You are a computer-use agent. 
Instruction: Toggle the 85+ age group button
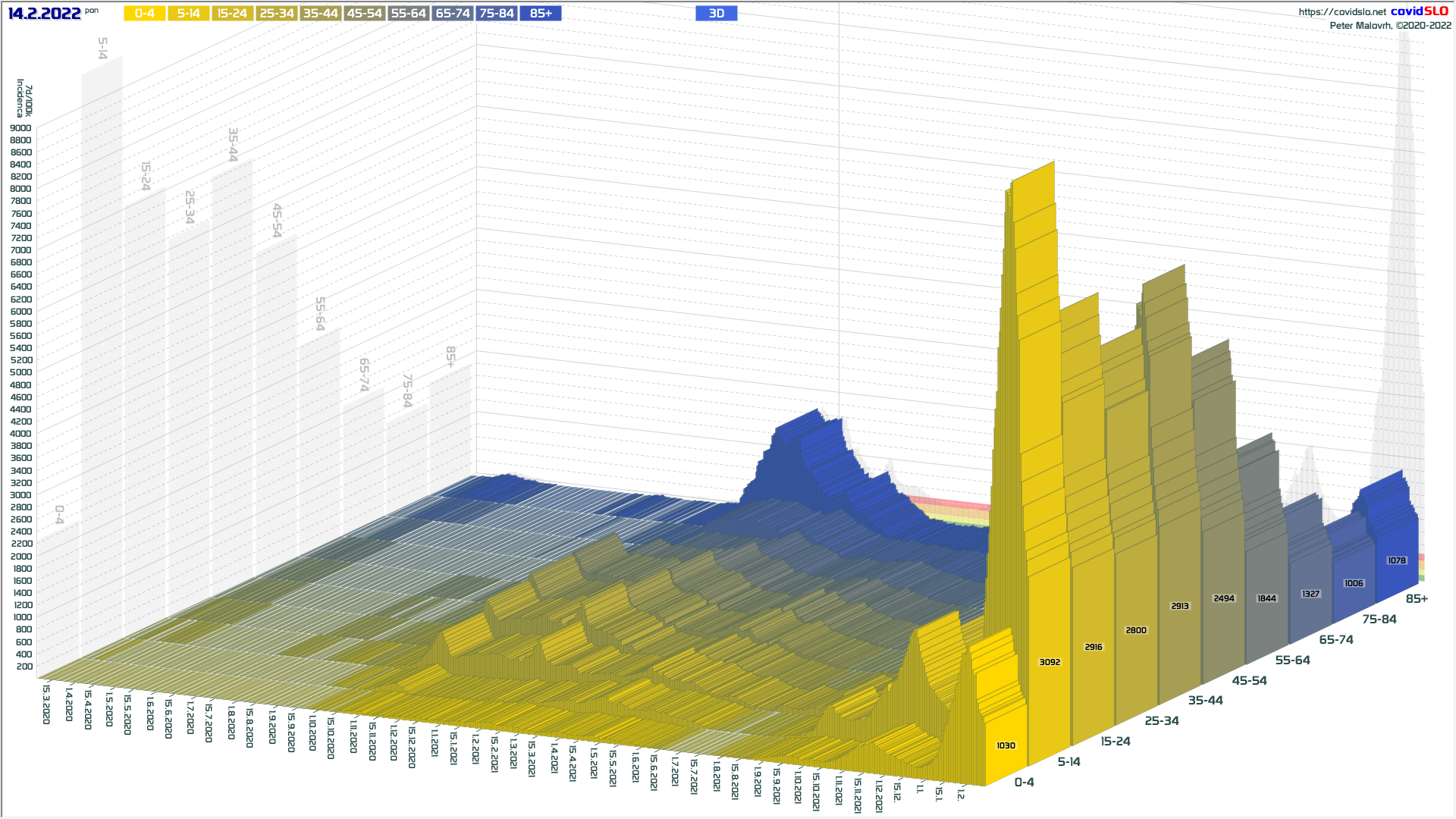[x=541, y=14]
